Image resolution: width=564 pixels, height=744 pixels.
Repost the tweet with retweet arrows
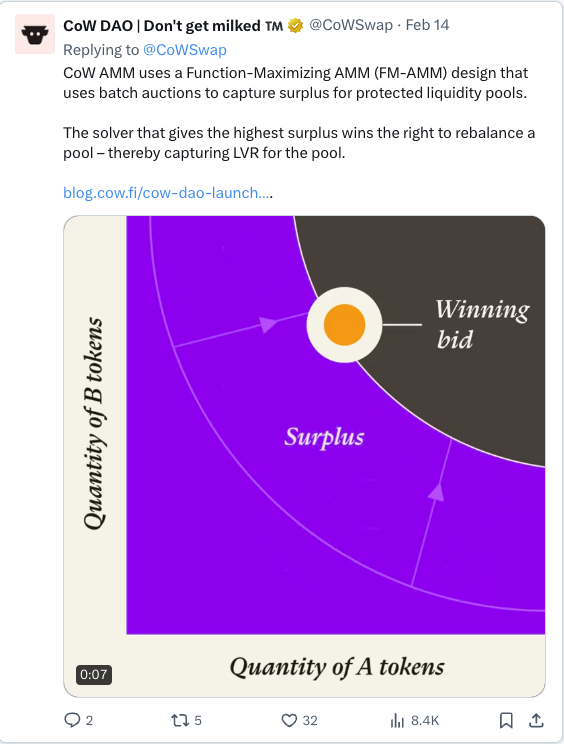point(180,721)
